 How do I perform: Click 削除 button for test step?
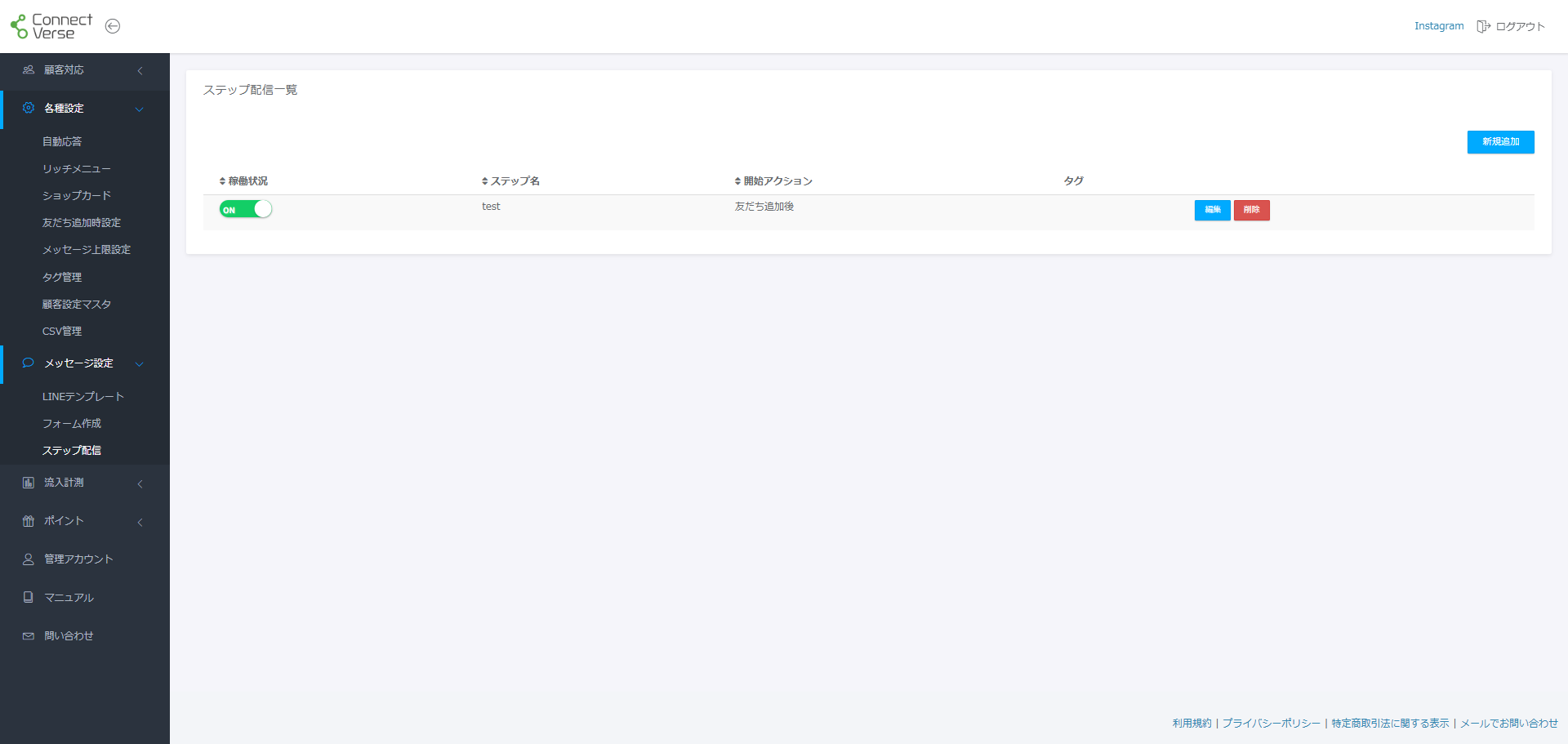[x=1251, y=210]
